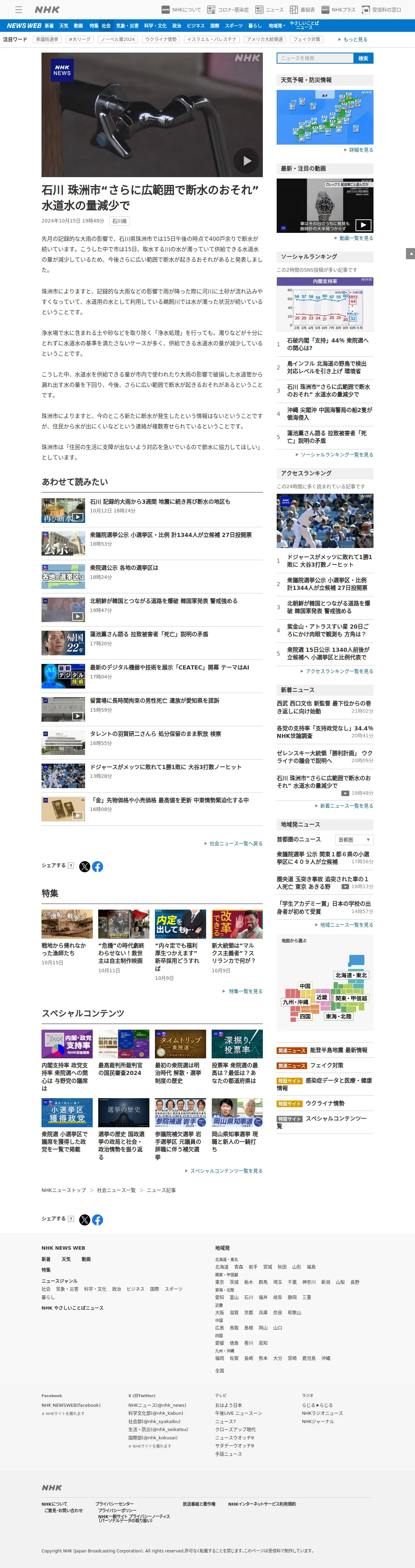
Task: Go back via 社会ニュース一覧へ戻る
Action: 236,844
